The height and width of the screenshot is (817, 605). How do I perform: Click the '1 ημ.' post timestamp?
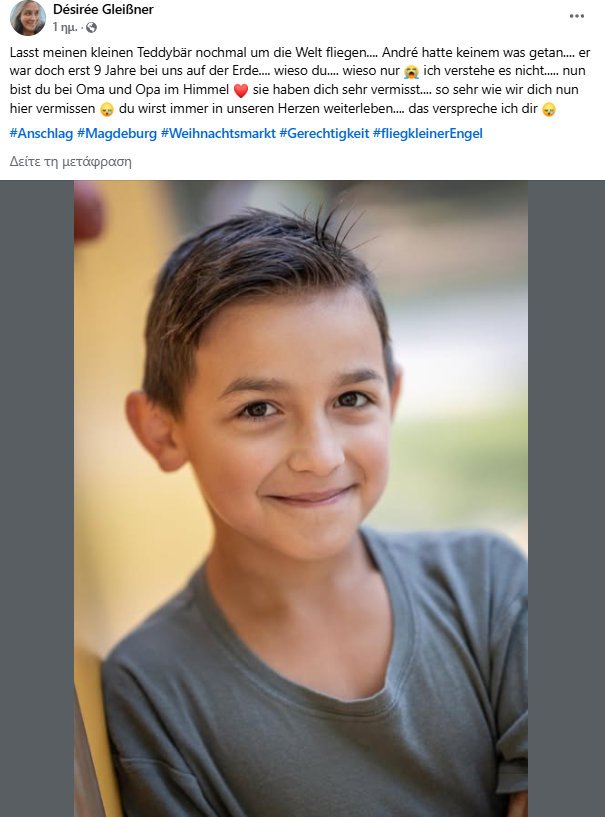65,28
